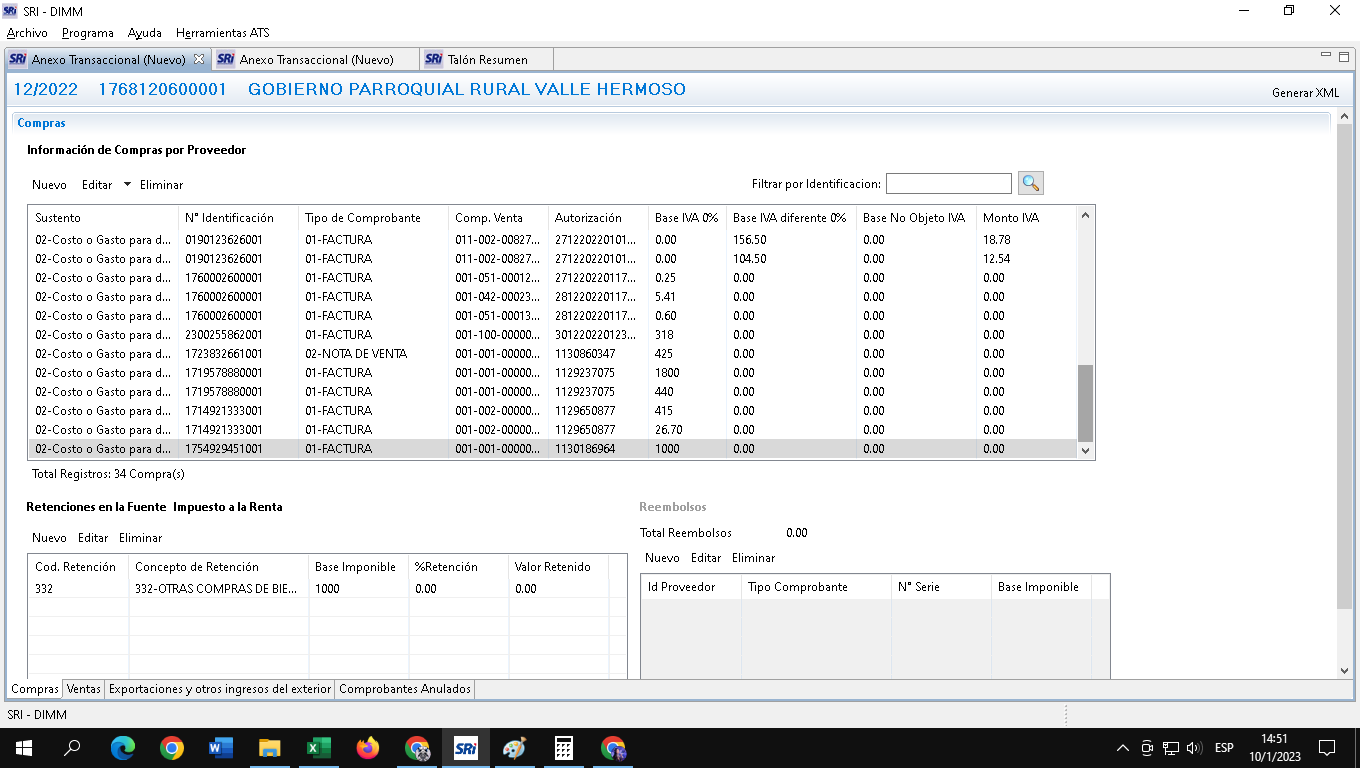1360x768 pixels.
Task: Close the first Anexo Transaccional tab
Action: click(199, 60)
